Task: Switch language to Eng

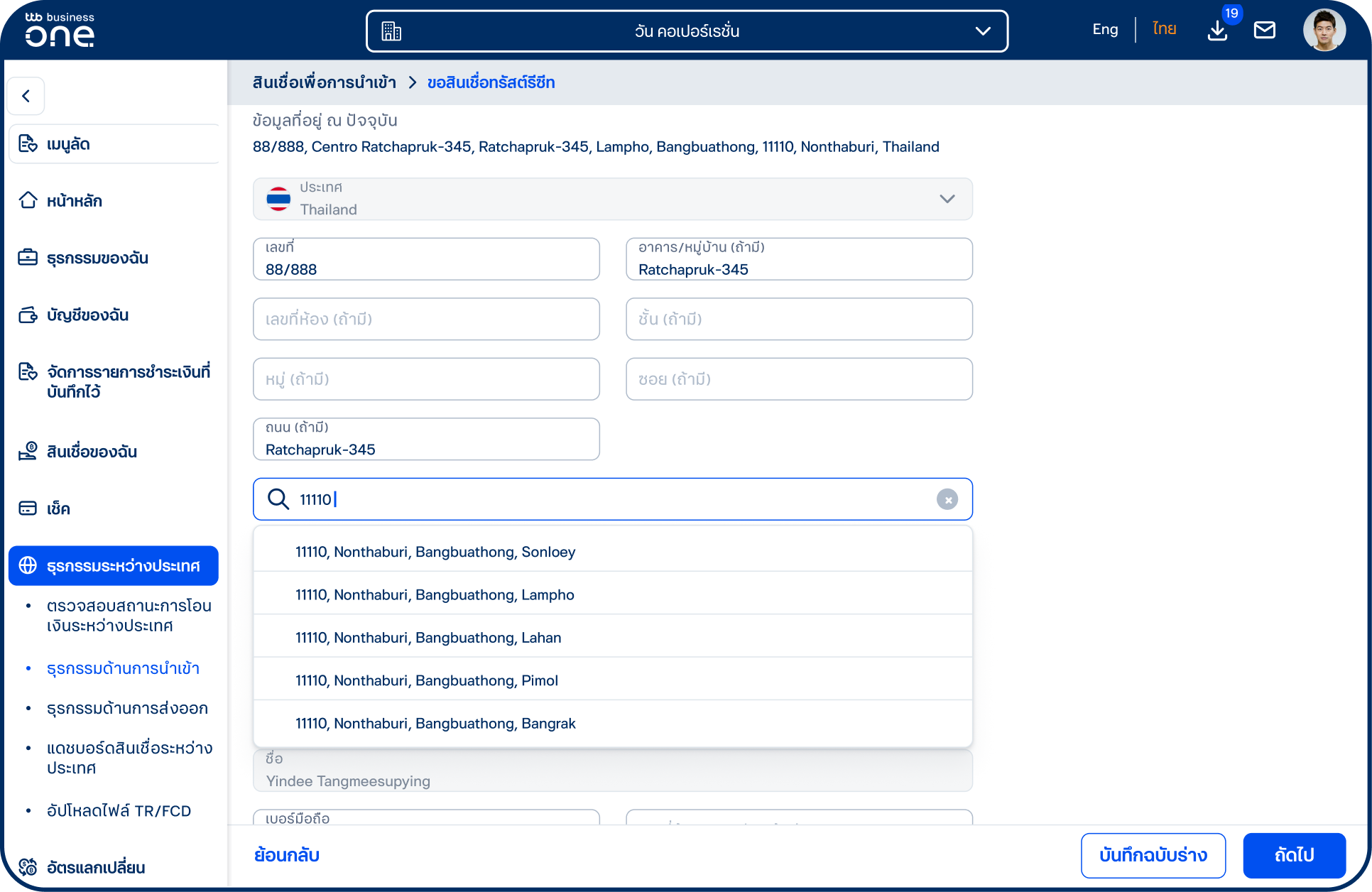Action: tap(1105, 30)
